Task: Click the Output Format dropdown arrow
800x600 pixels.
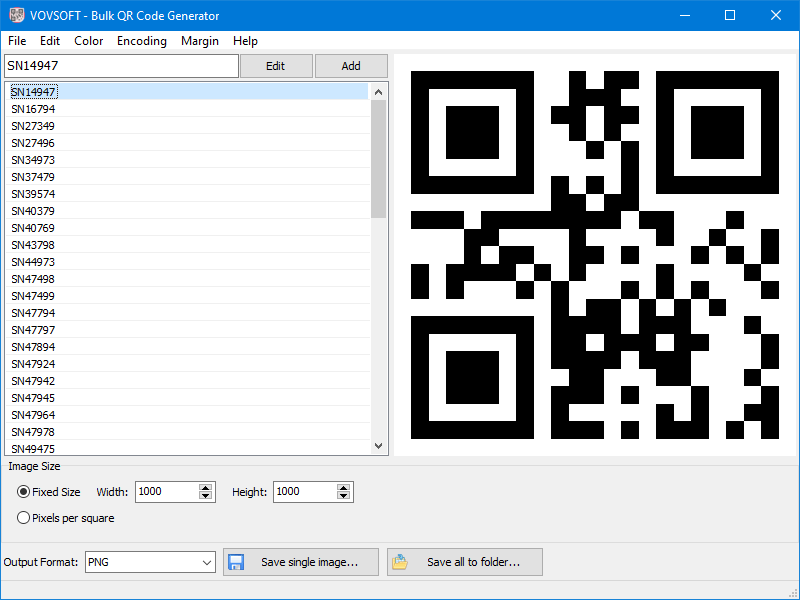Action: pyautogui.click(x=207, y=562)
